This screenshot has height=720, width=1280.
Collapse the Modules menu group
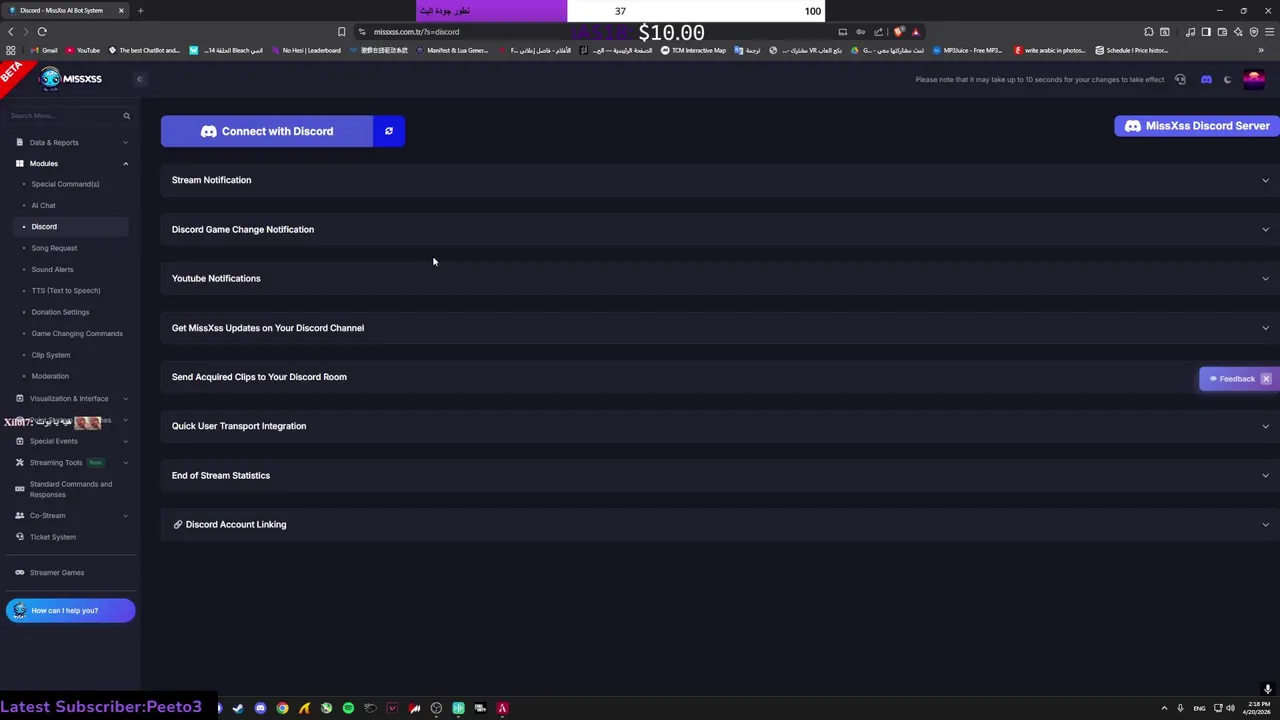(70, 163)
